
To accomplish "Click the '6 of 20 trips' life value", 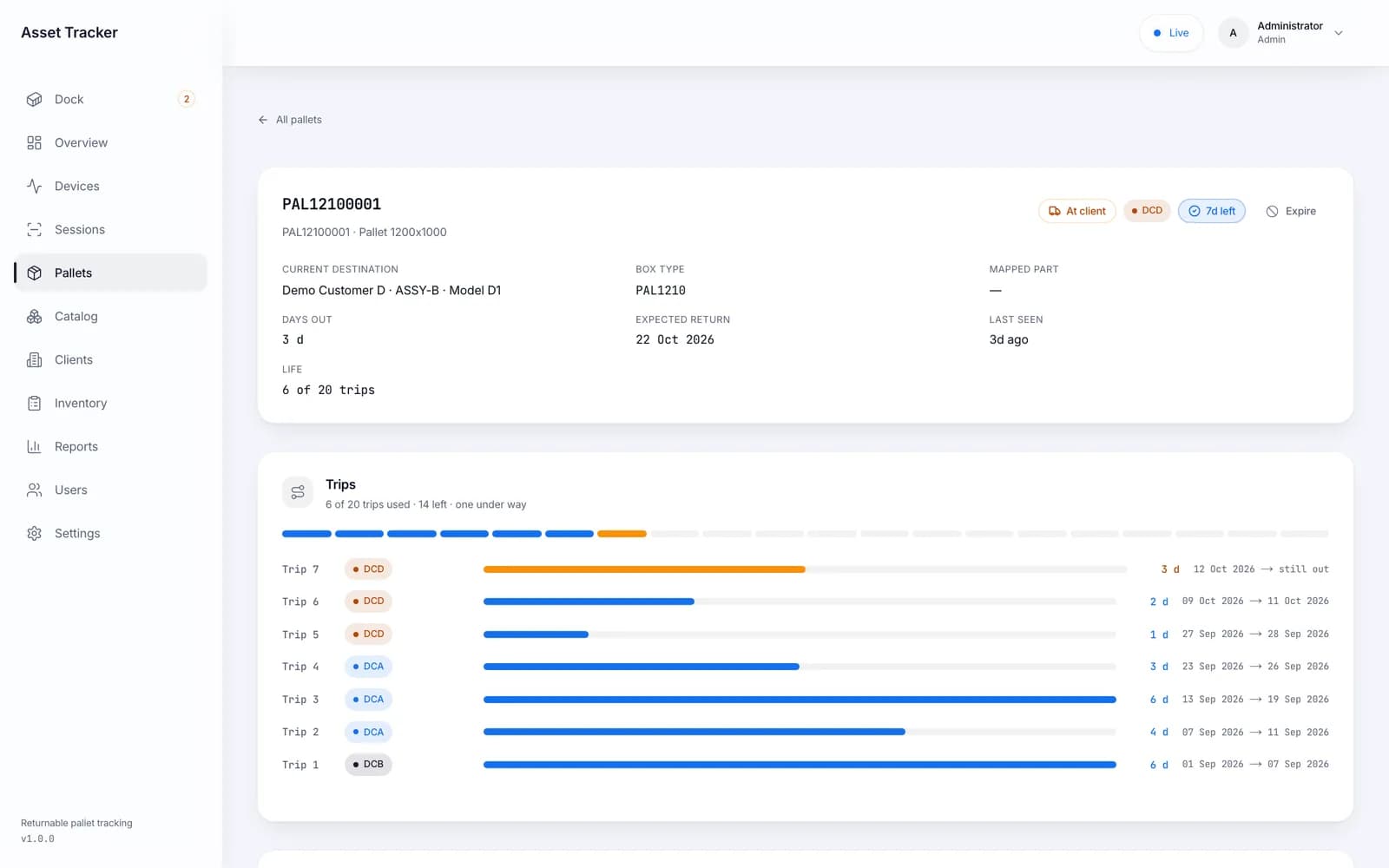I will pyautogui.click(x=328, y=390).
